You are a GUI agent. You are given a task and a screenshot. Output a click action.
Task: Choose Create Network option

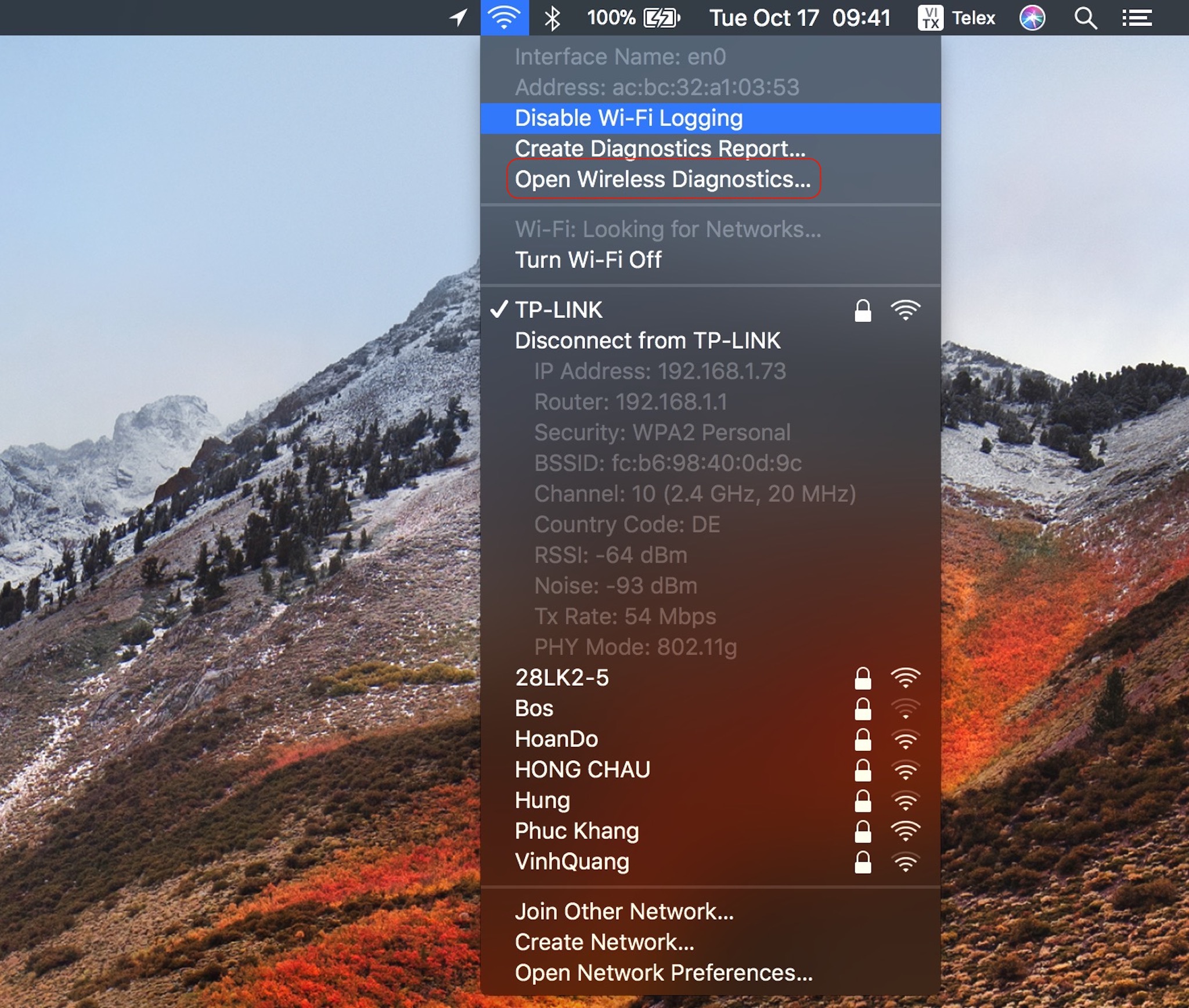604,942
